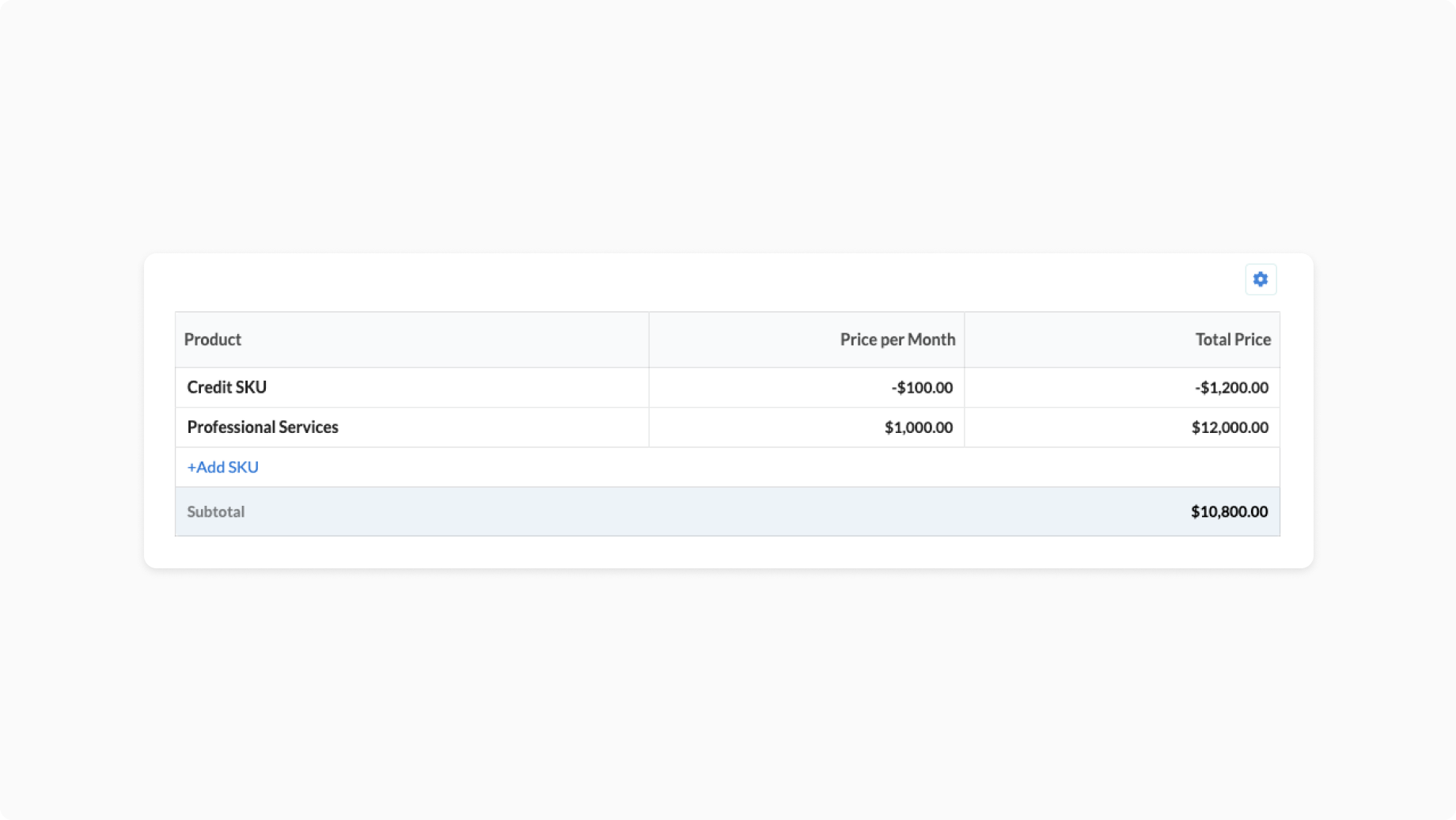Select the $10,800.00 subtotal amount
This screenshot has width=1456, height=820.
click(1229, 511)
